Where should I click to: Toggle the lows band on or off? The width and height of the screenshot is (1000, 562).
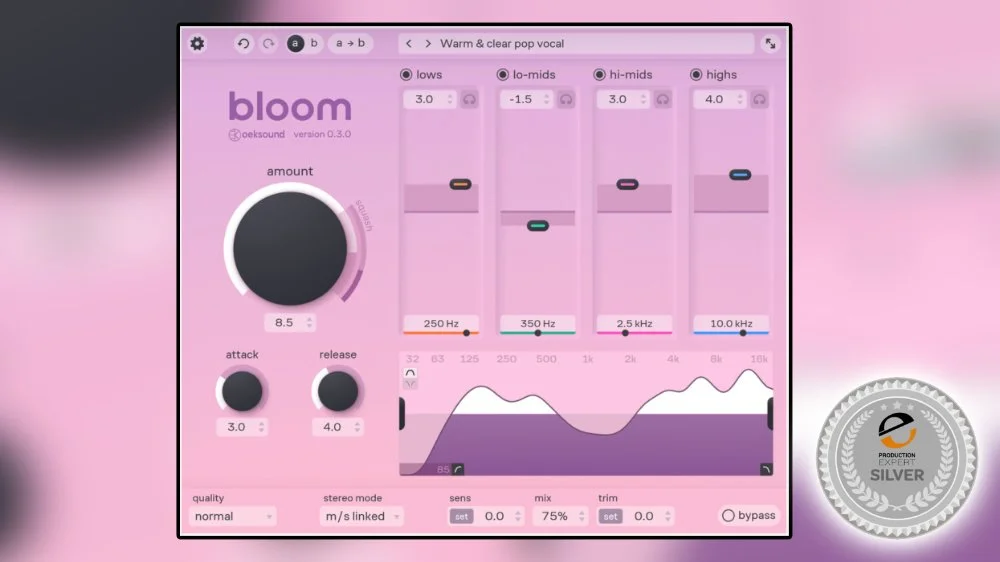pyautogui.click(x=406, y=75)
